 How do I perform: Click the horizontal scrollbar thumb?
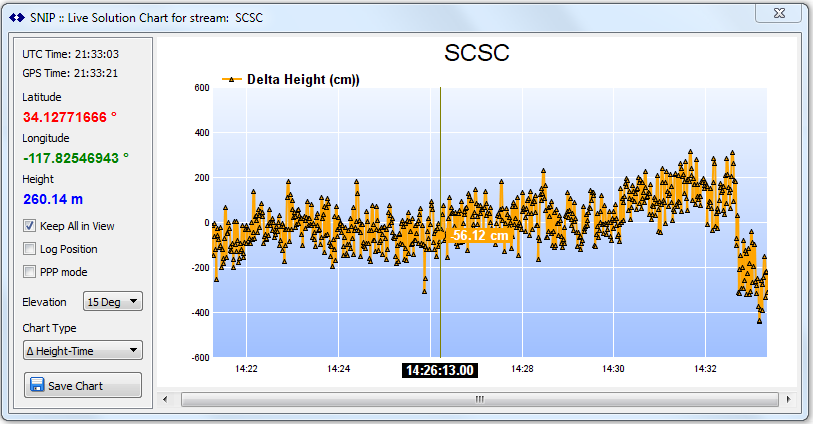click(x=478, y=399)
